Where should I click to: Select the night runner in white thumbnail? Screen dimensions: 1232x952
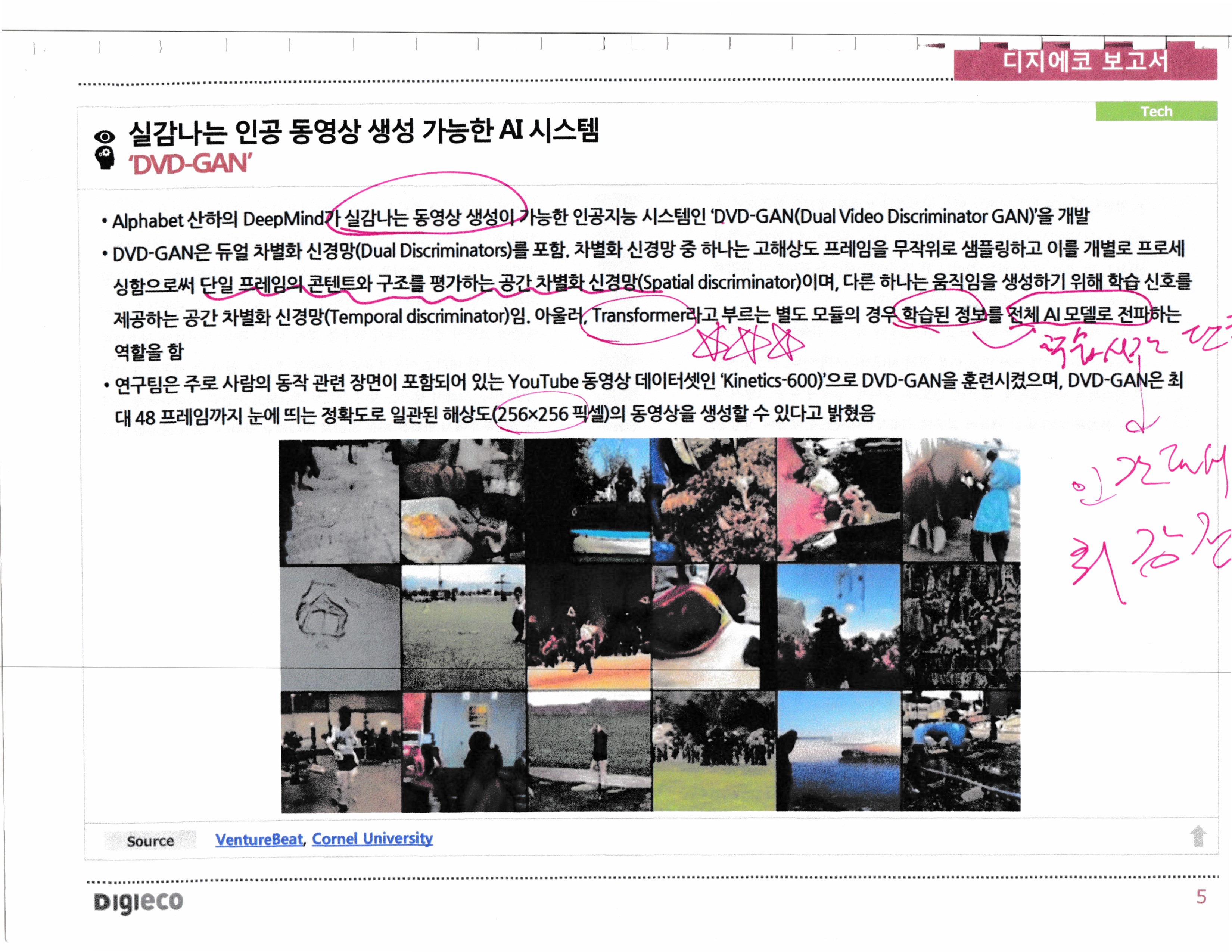341,752
